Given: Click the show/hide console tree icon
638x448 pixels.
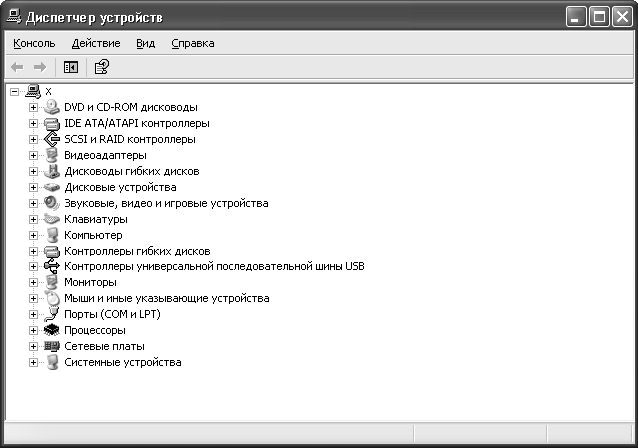Looking at the screenshot, I should pos(70,67).
